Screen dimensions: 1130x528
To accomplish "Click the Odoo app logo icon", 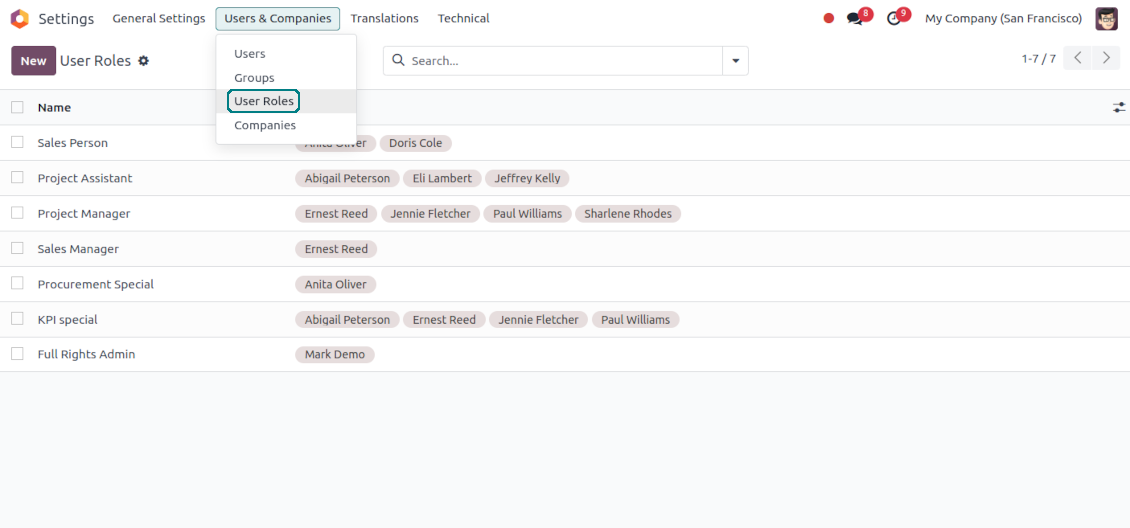I will pos(20,19).
